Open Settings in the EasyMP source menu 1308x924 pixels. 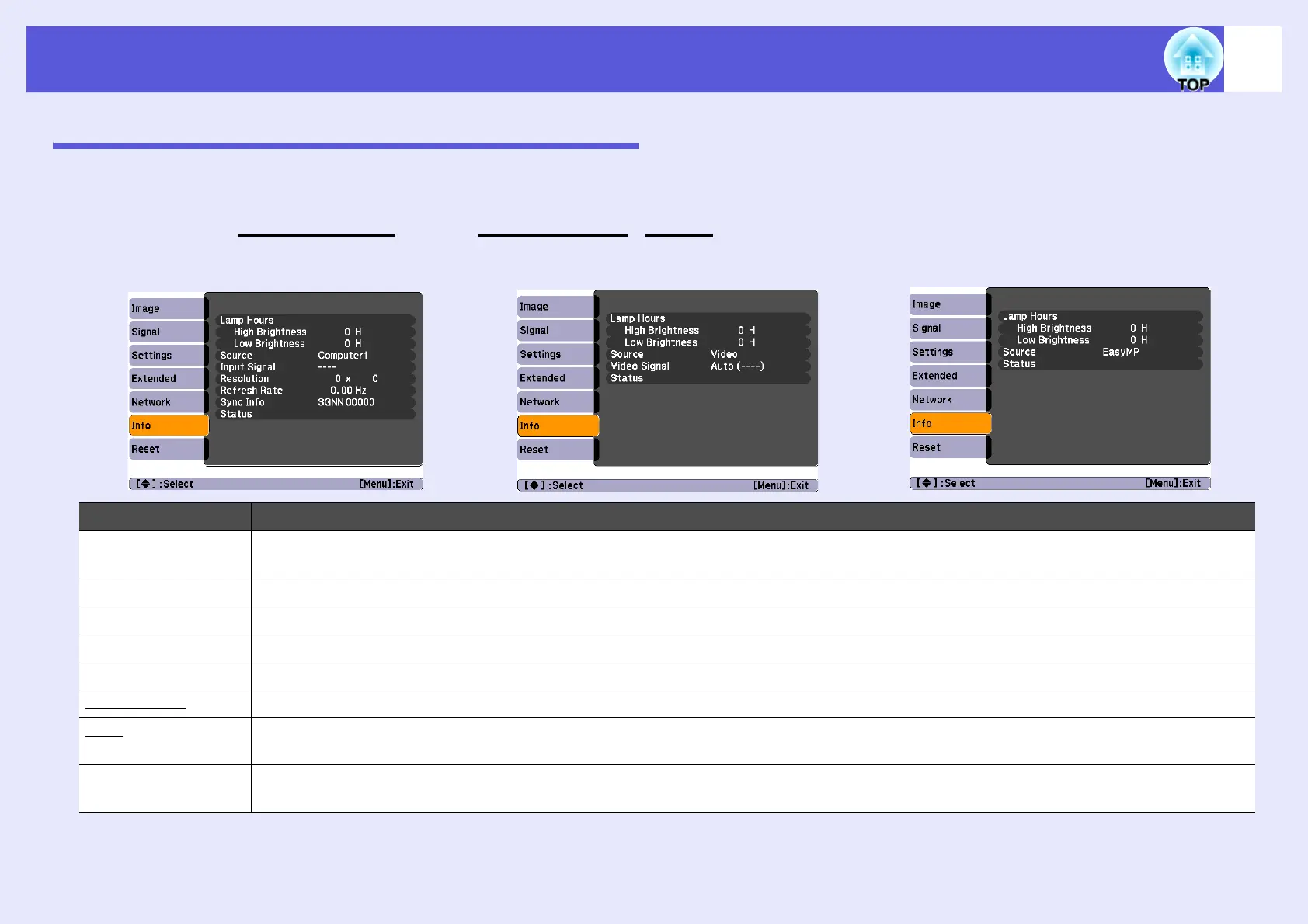point(948,352)
